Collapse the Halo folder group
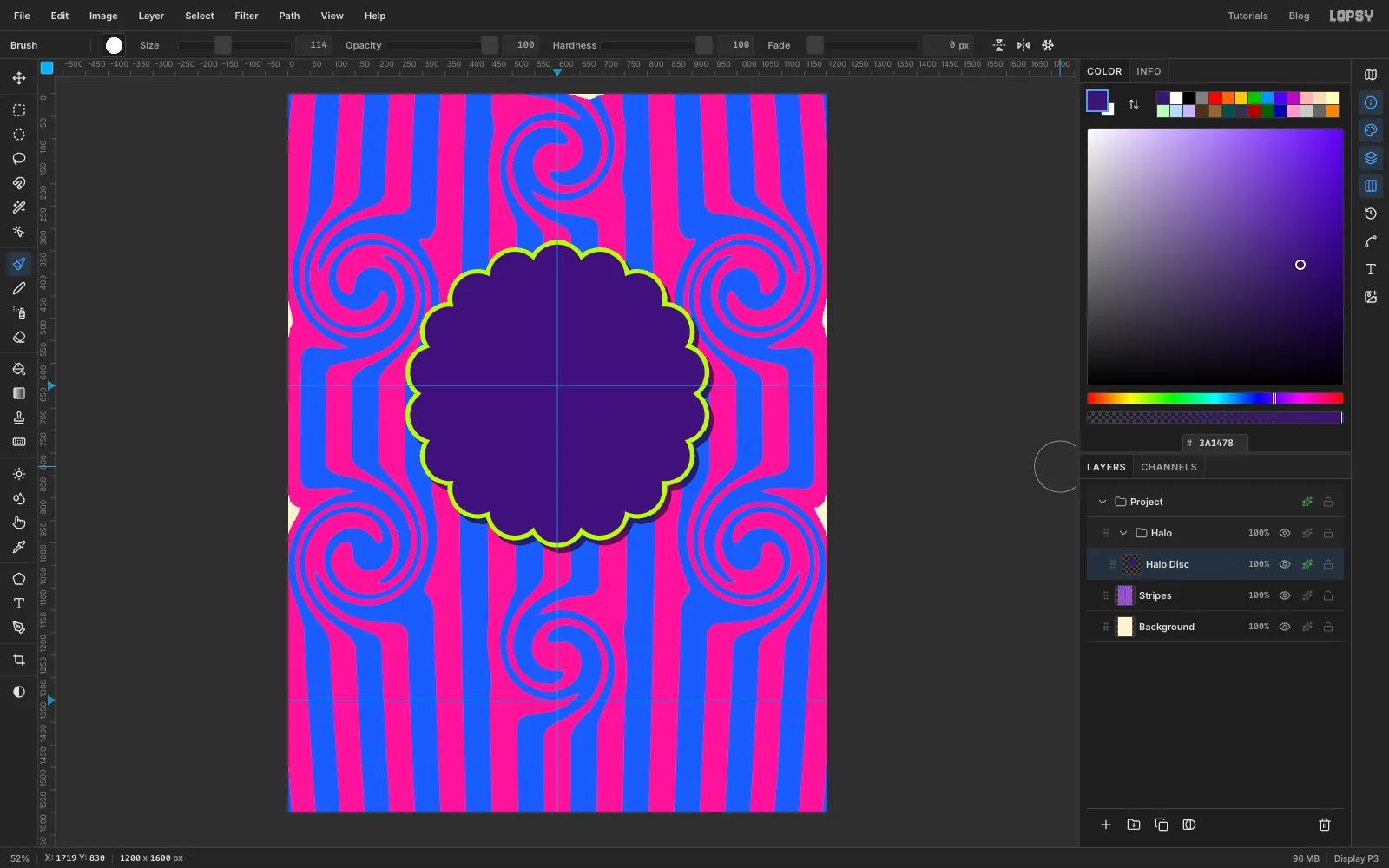The height and width of the screenshot is (868, 1389). (x=1123, y=533)
